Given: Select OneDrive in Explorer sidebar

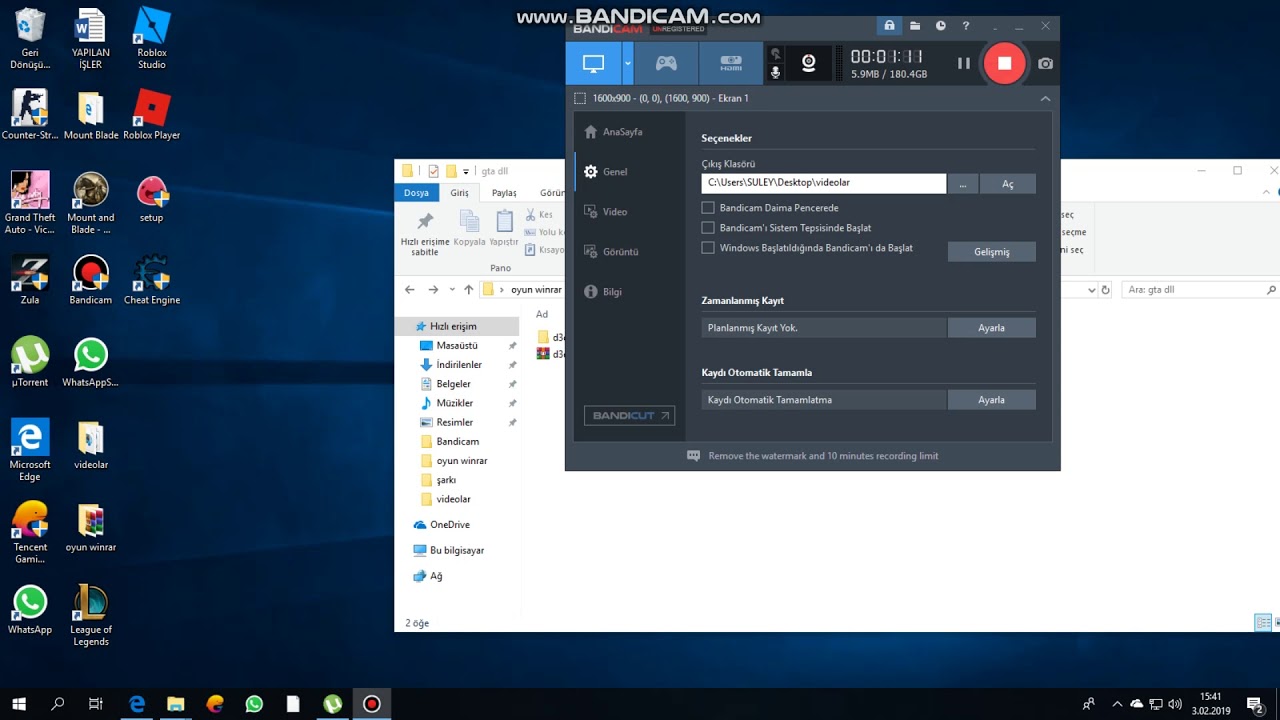Looking at the screenshot, I should [x=449, y=525].
